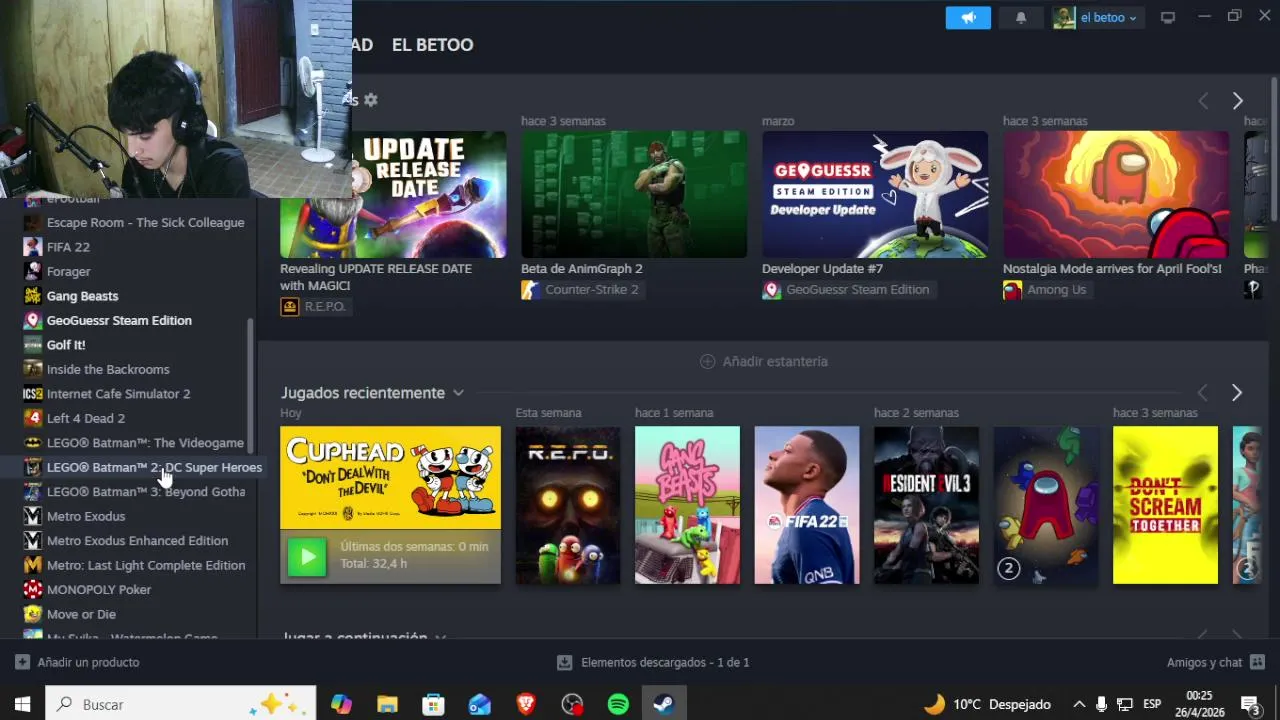Screen dimensions: 1280x720
Task: Open the R.E.P.O. update release date news
Action: pyautogui.click(x=393, y=194)
